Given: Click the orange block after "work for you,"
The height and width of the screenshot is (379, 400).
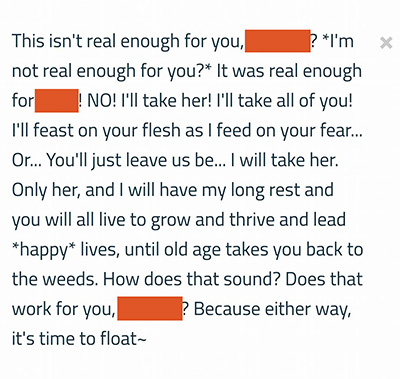Looking at the screenshot, I should tap(150, 308).
